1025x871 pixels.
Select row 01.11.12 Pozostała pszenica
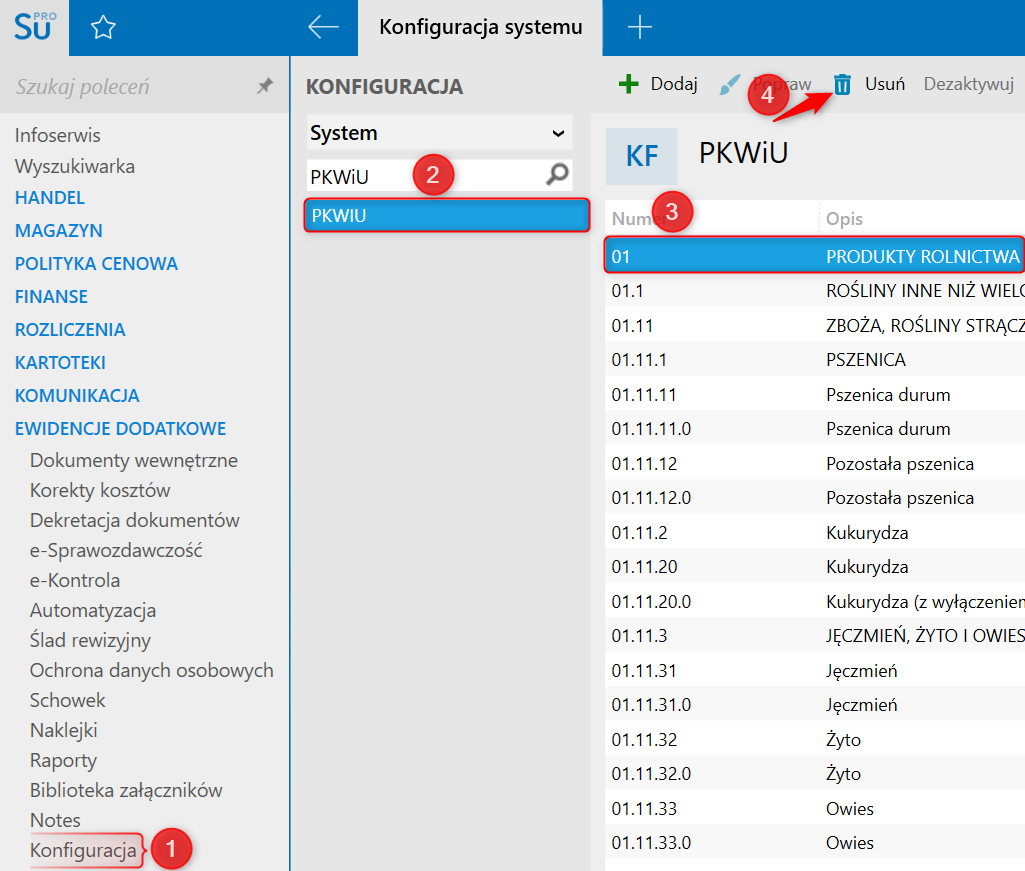815,463
